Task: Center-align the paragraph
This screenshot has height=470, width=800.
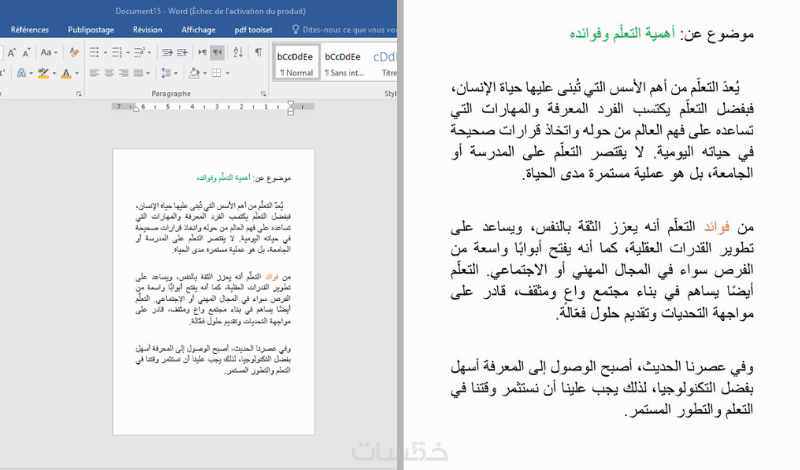Action: point(109,73)
